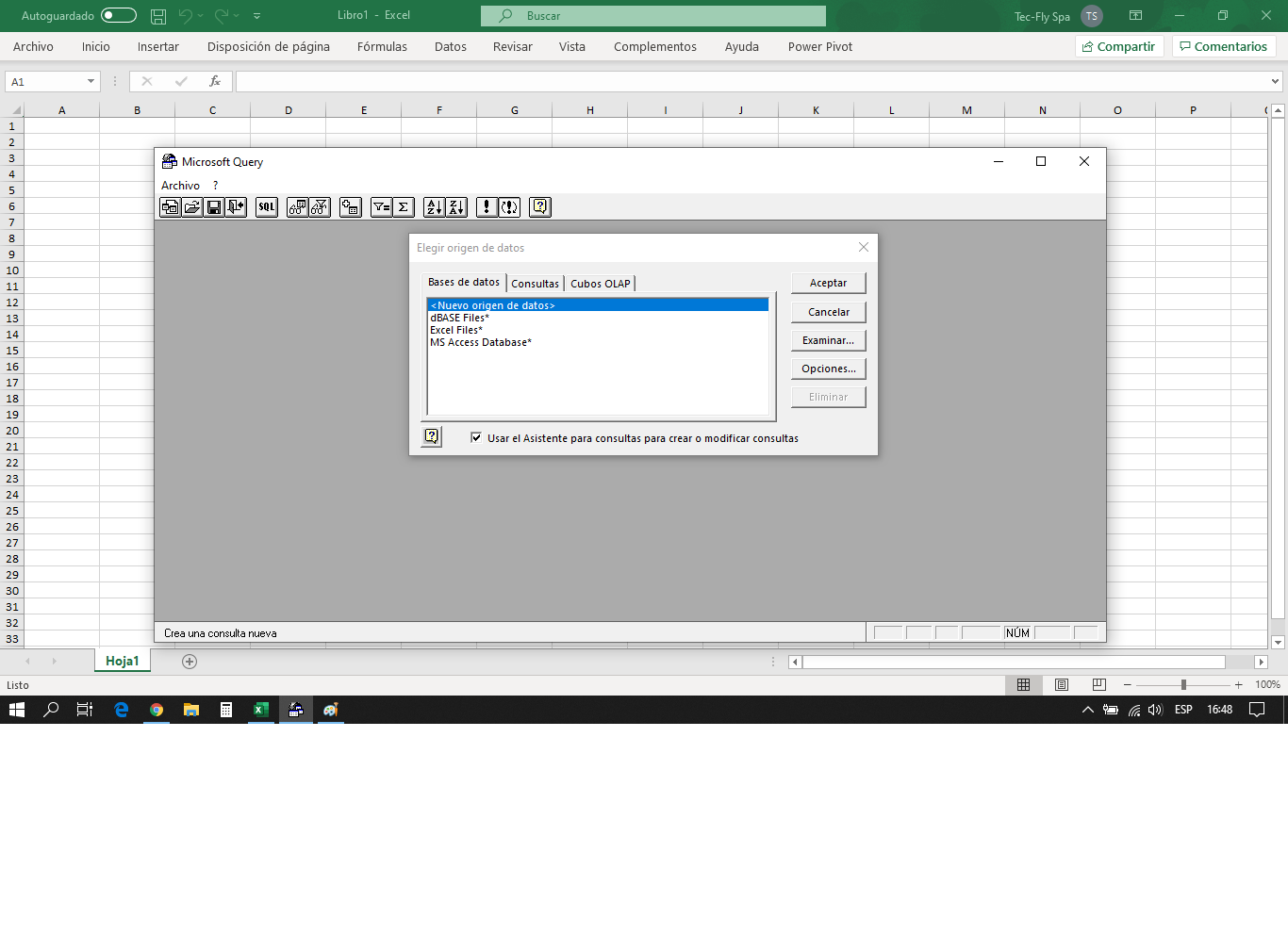Cancel formula bar entry X icon
The width and height of the screenshot is (1288, 950).
146,82
